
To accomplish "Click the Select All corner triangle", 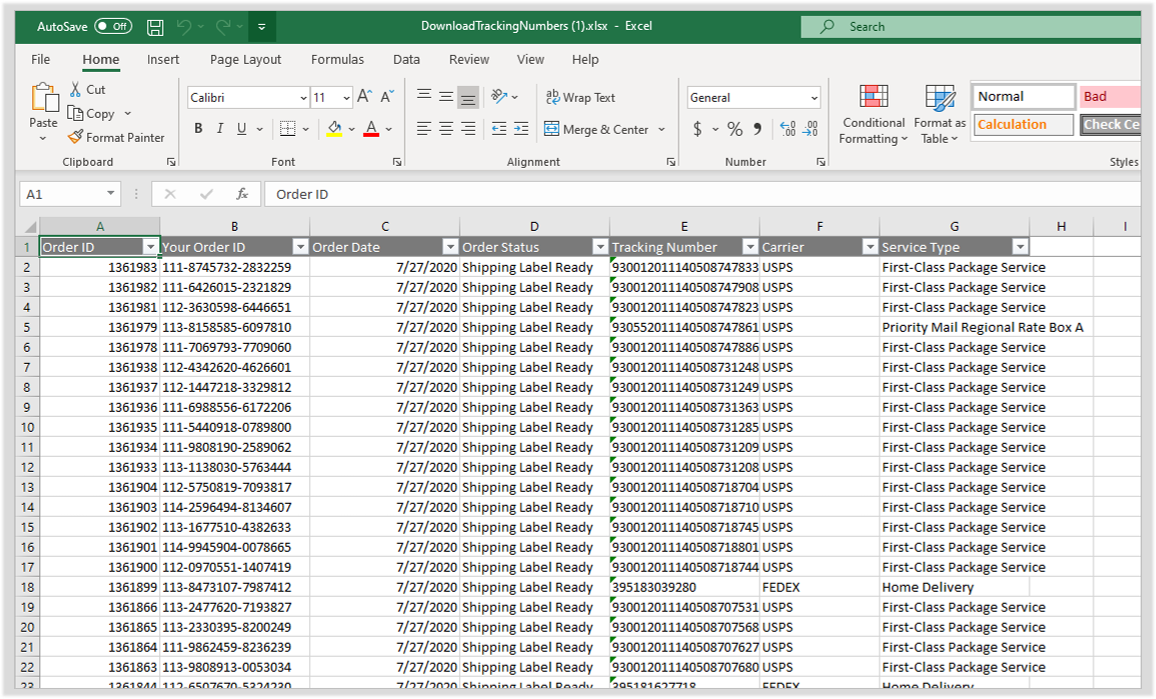I will pyautogui.click(x=29, y=226).
